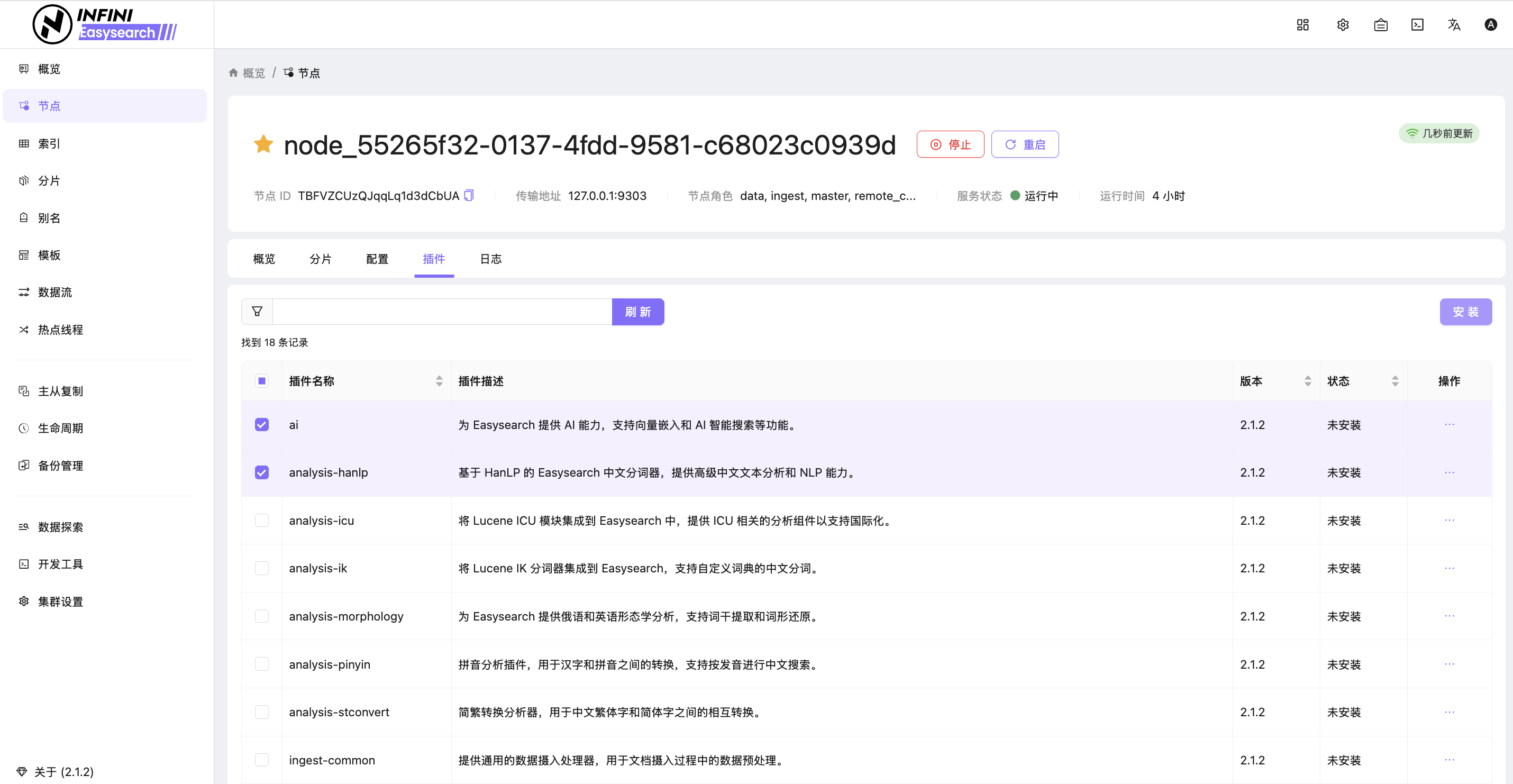Sort by version column arrows
This screenshot has height=784, width=1513.
point(1307,381)
